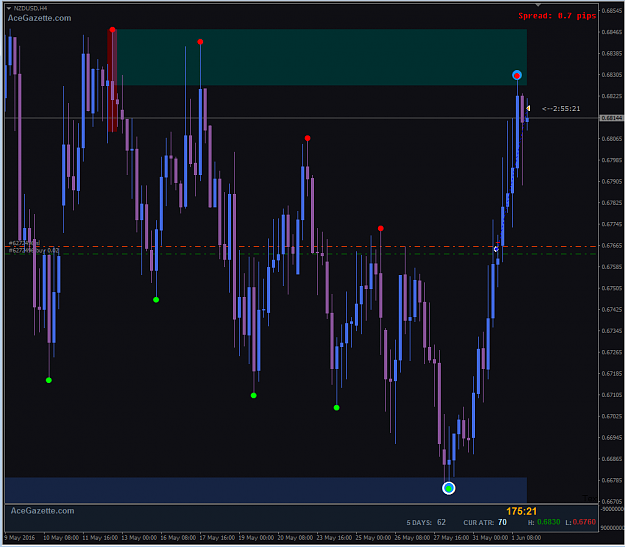
Task: Click price axis label 0.66705
Action: pyautogui.click(x=612, y=502)
